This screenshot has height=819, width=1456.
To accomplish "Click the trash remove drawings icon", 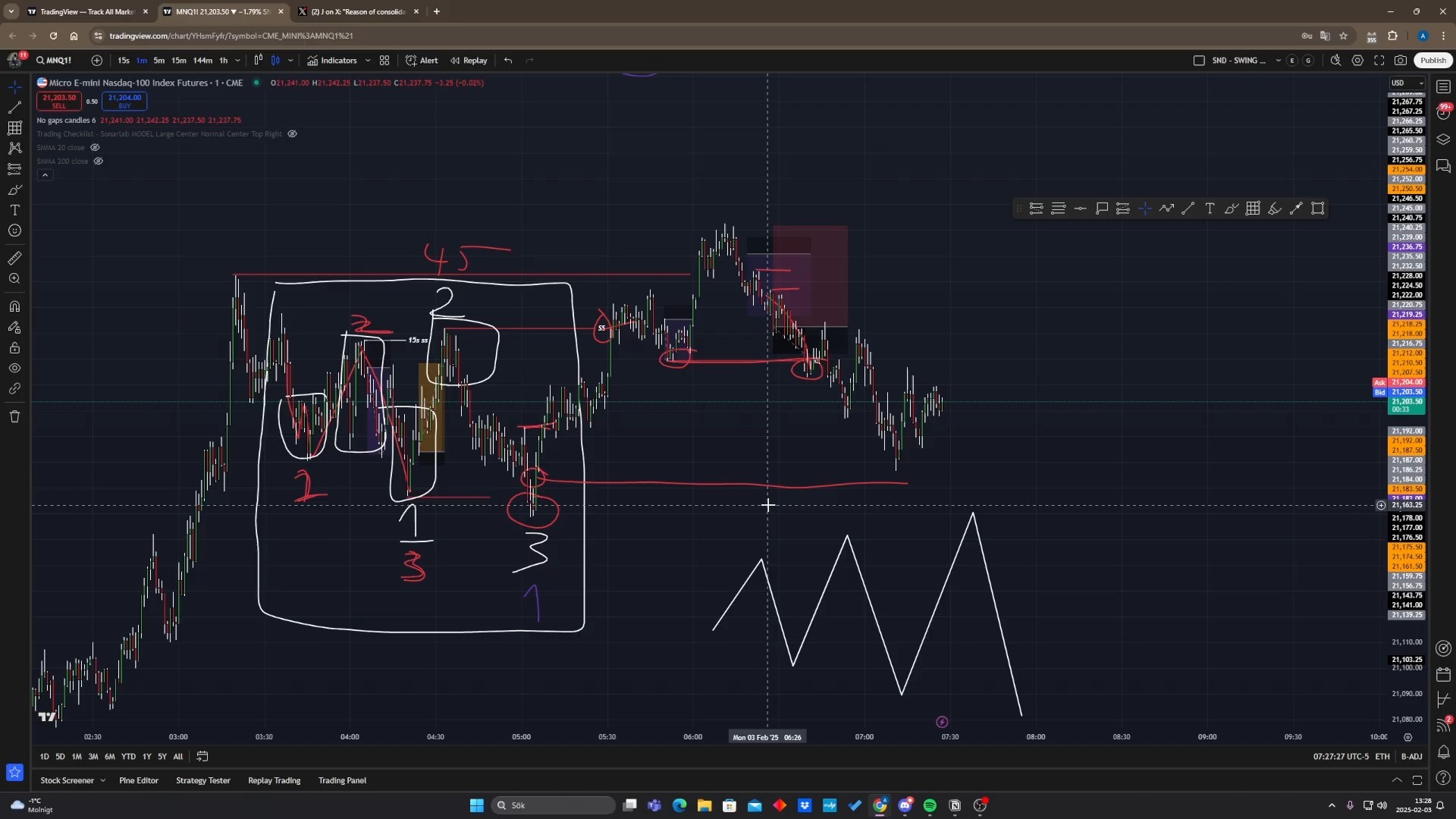I will (14, 416).
